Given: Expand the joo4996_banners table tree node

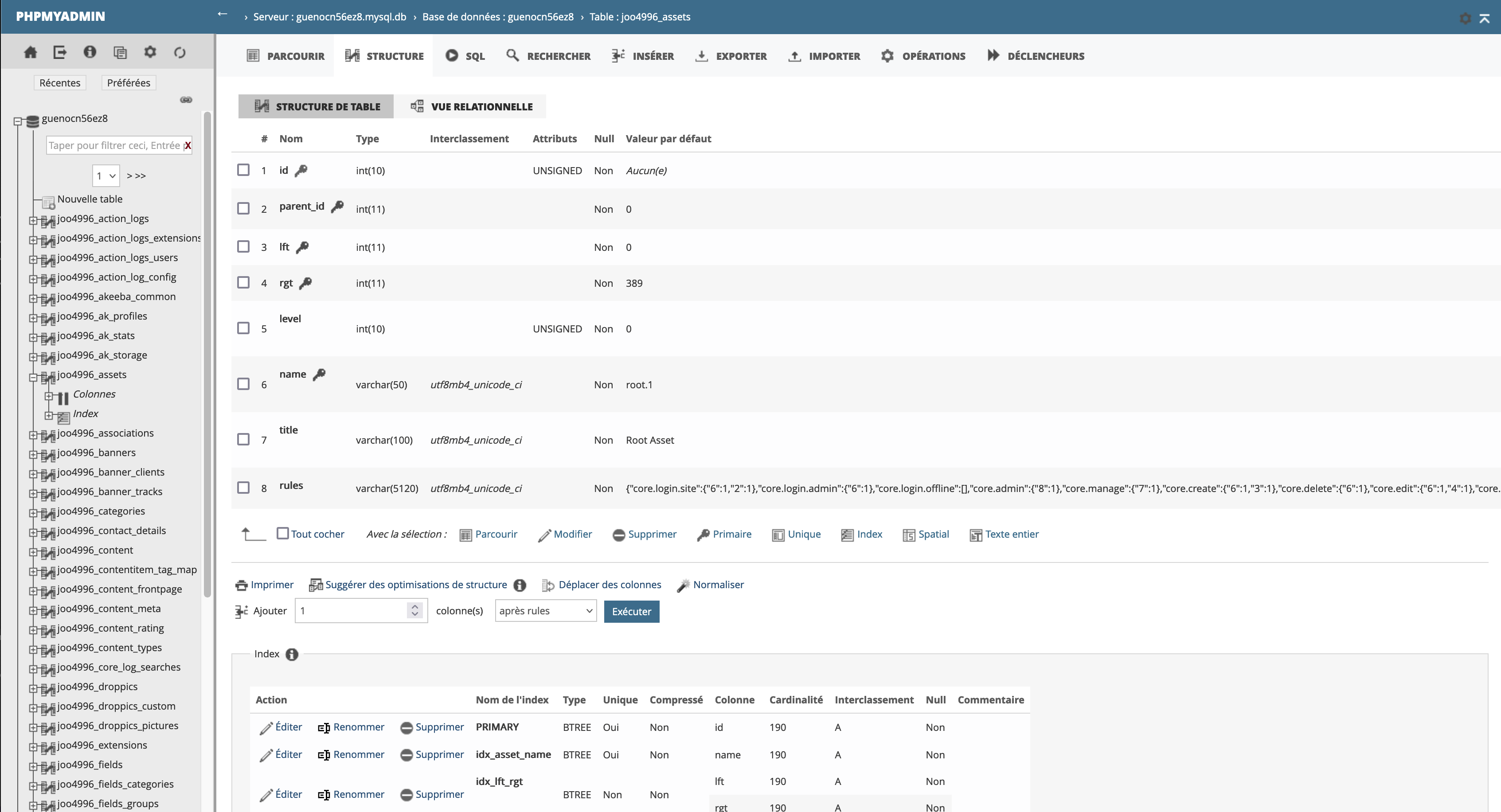Looking at the screenshot, I should (x=33, y=454).
